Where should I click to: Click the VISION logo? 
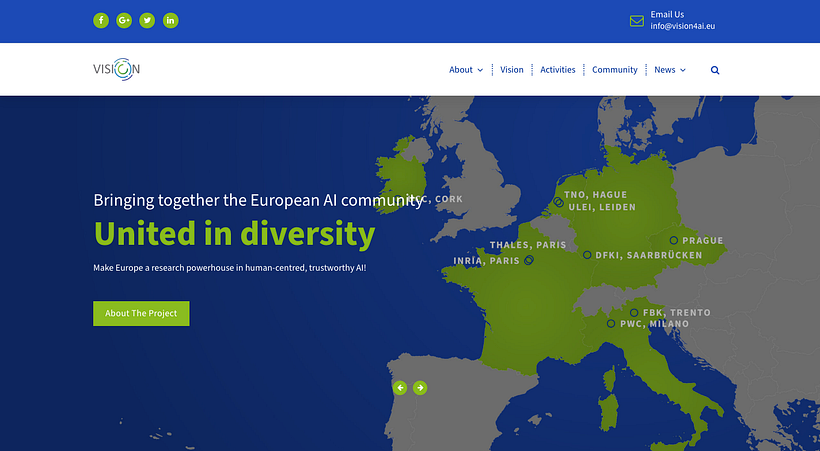(x=116, y=69)
